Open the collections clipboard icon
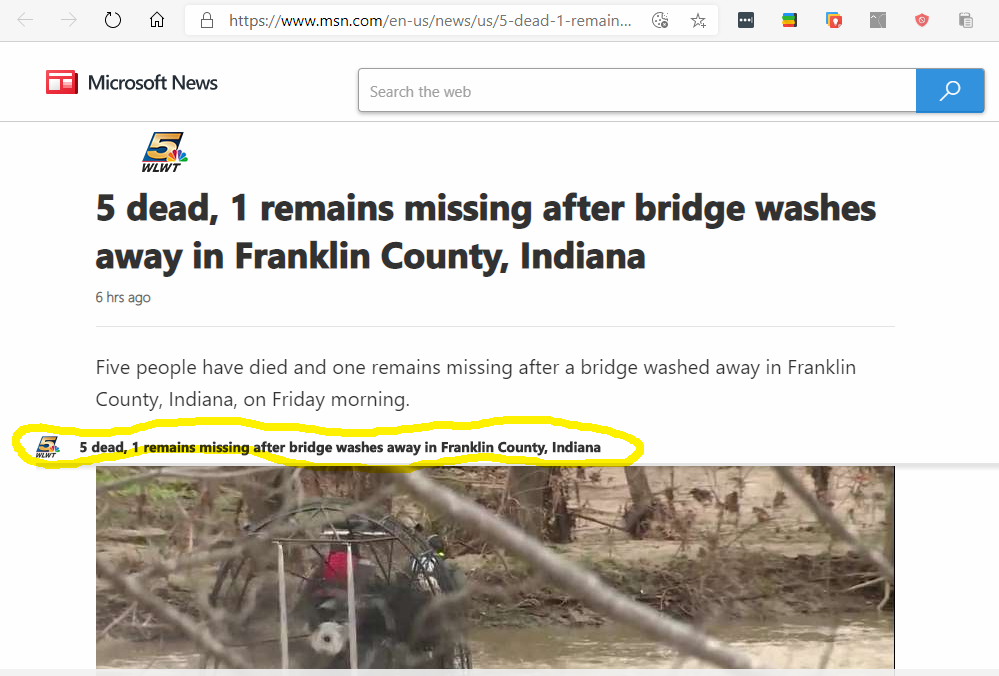 point(966,20)
